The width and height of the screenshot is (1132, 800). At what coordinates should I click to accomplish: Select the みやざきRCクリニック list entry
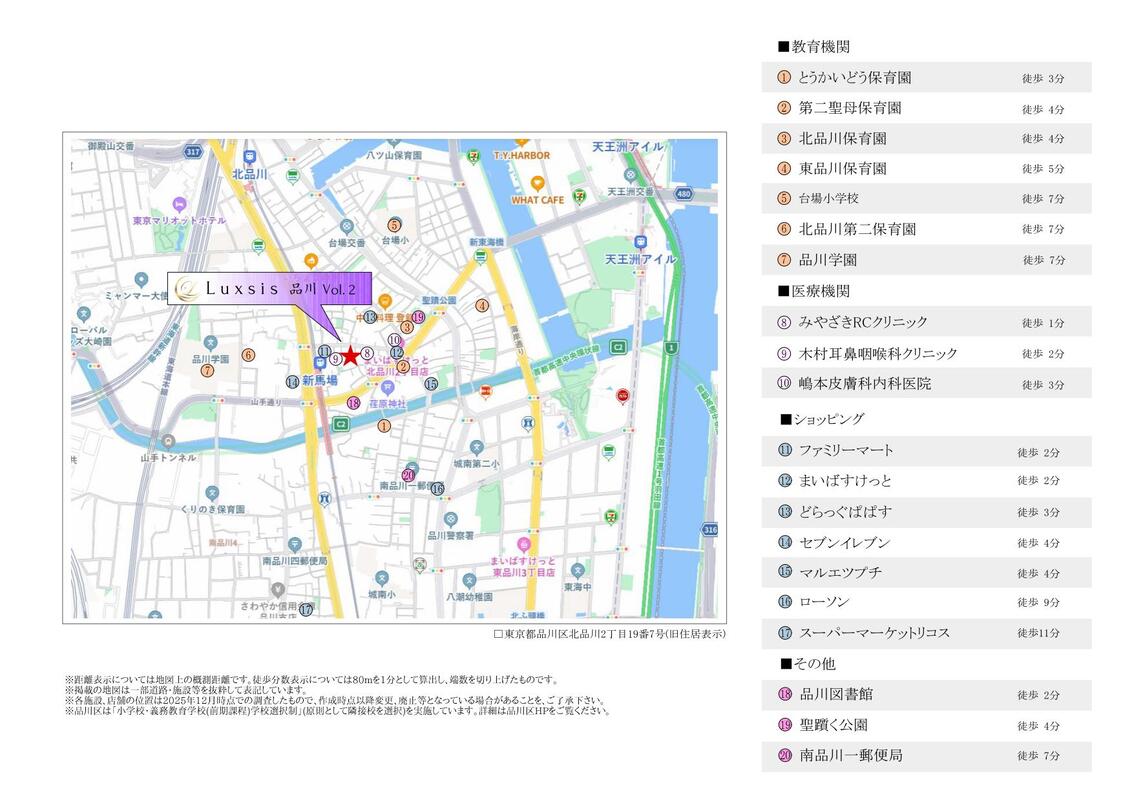coord(925,322)
